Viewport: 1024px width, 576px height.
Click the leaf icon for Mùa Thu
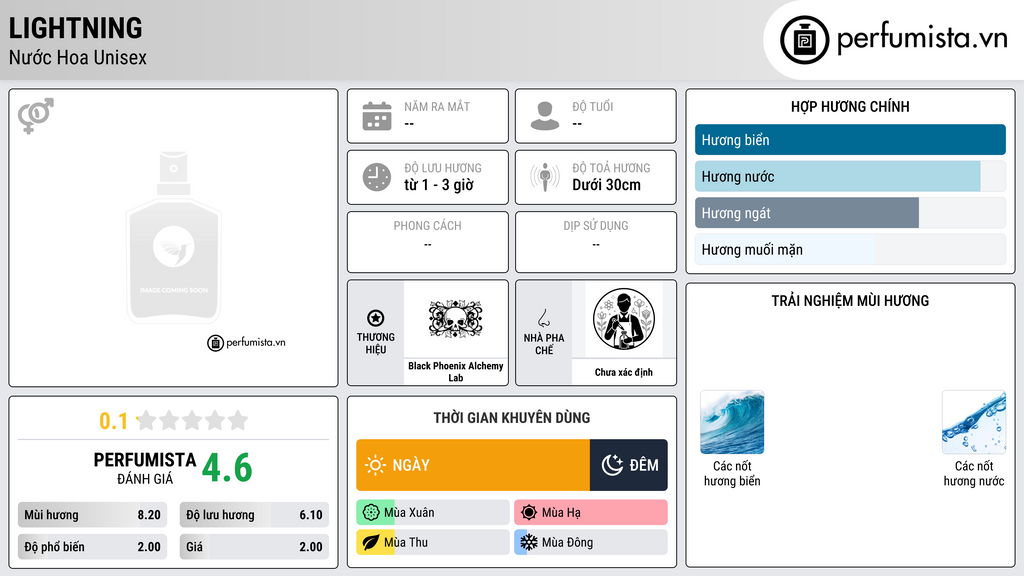(x=371, y=542)
